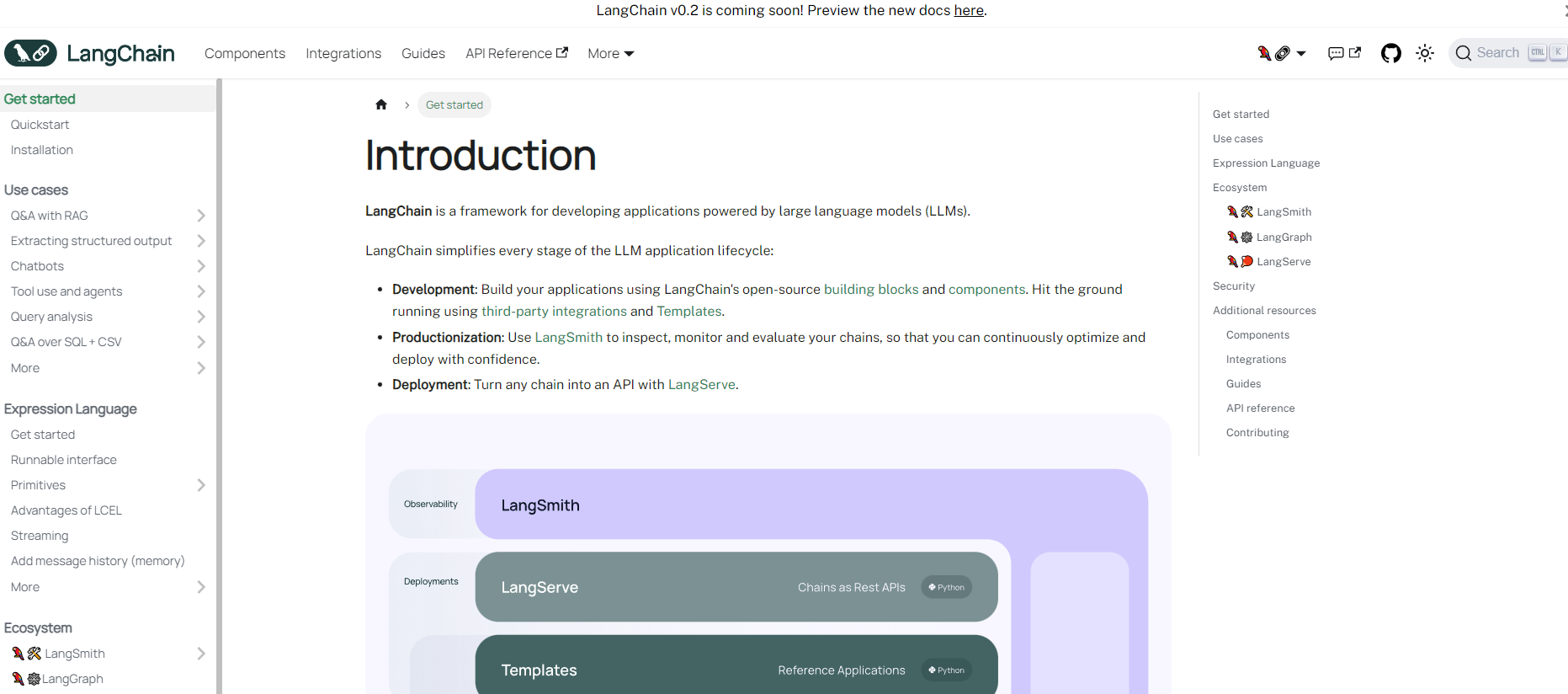
Task: Click the LangSmith diagram block
Action: pos(811,504)
